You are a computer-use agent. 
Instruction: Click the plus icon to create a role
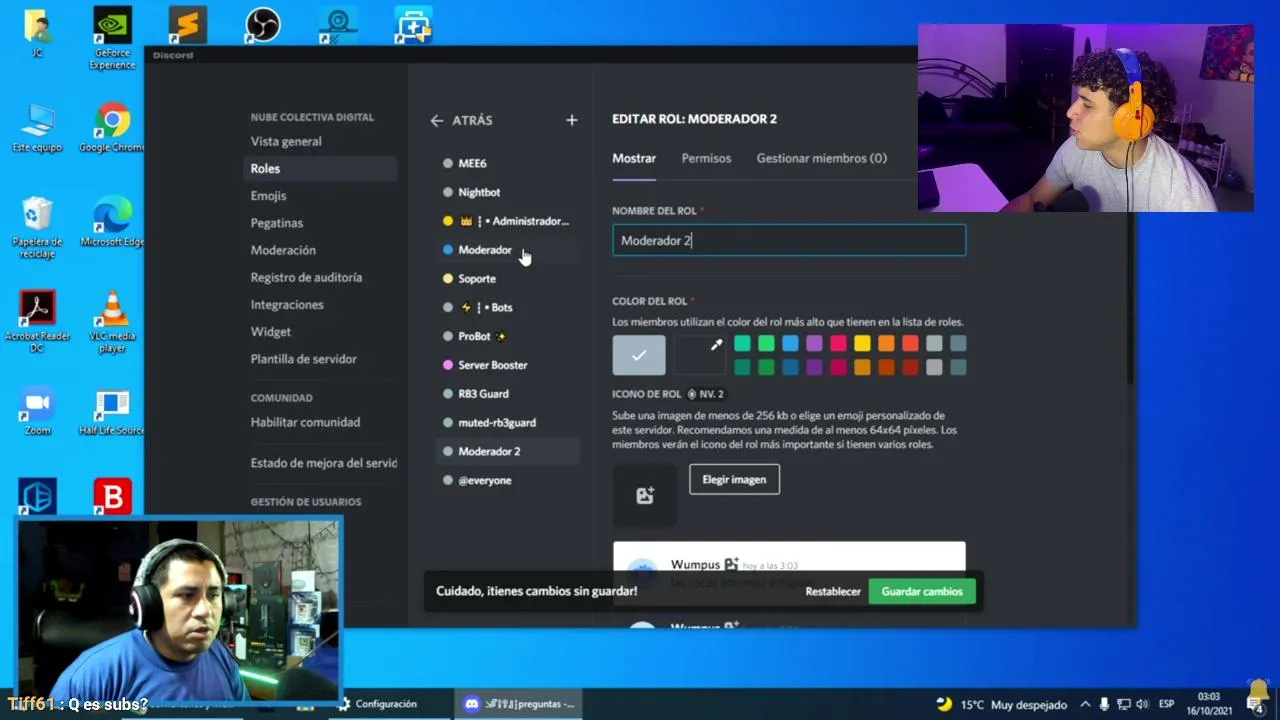(571, 120)
